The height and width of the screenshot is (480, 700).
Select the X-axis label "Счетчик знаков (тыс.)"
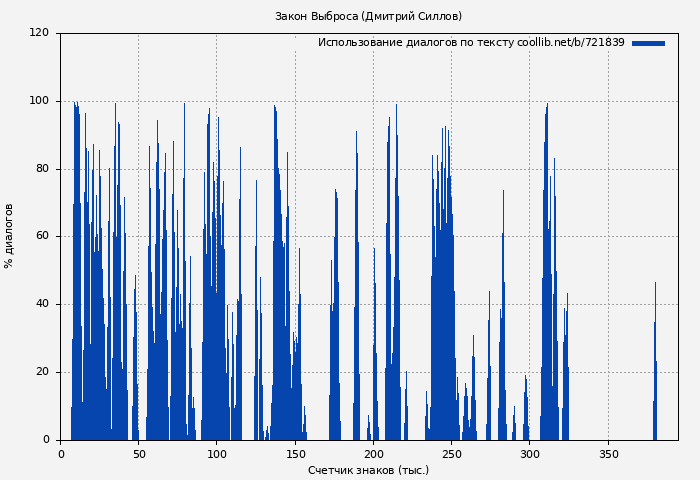point(368,470)
